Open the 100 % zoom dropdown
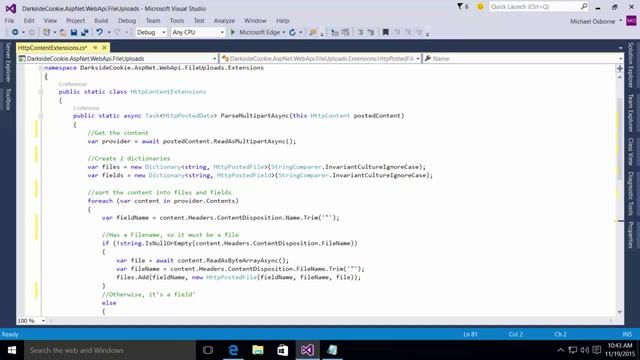This screenshot has height=360, width=640. pyautogui.click(x=31, y=321)
